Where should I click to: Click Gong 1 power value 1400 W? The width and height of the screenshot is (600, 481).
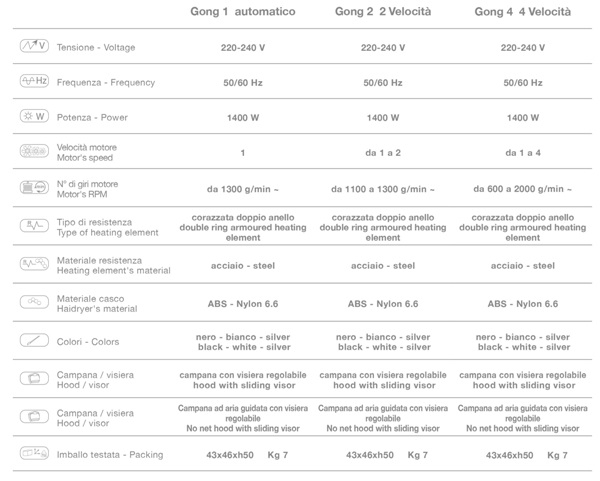(x=242, y=118)
